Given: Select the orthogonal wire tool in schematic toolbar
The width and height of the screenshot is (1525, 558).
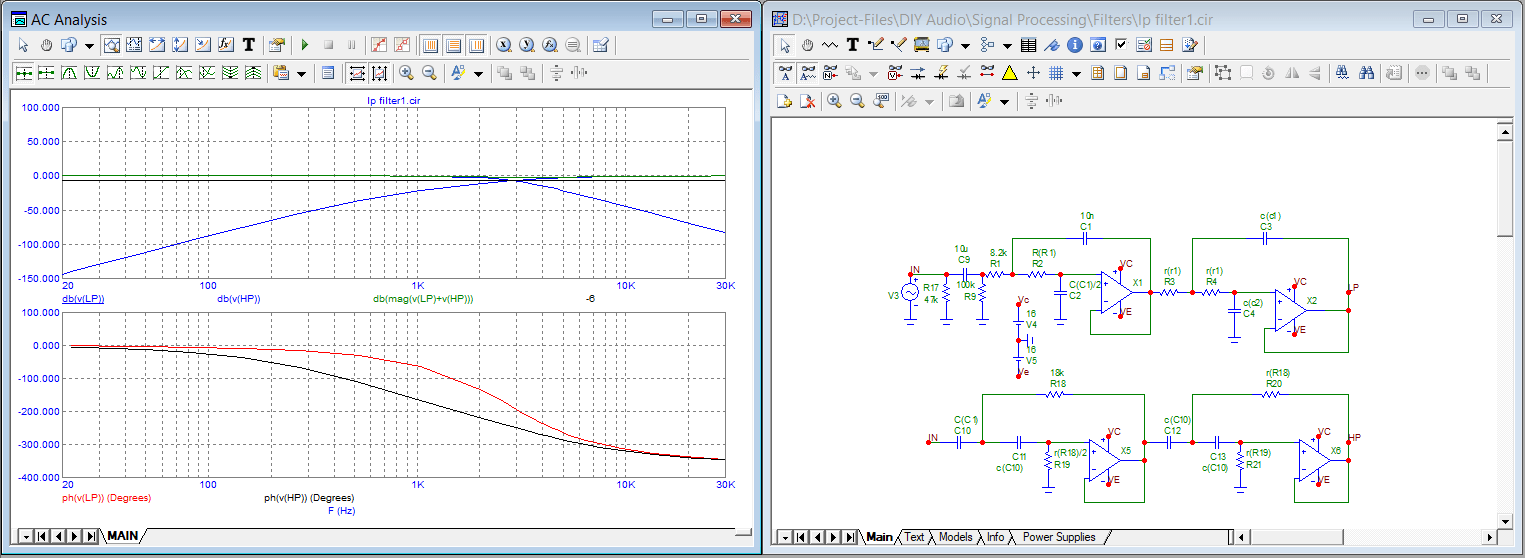Looking at the screenshot, I should pyautogui.click(x=875, y=45).
